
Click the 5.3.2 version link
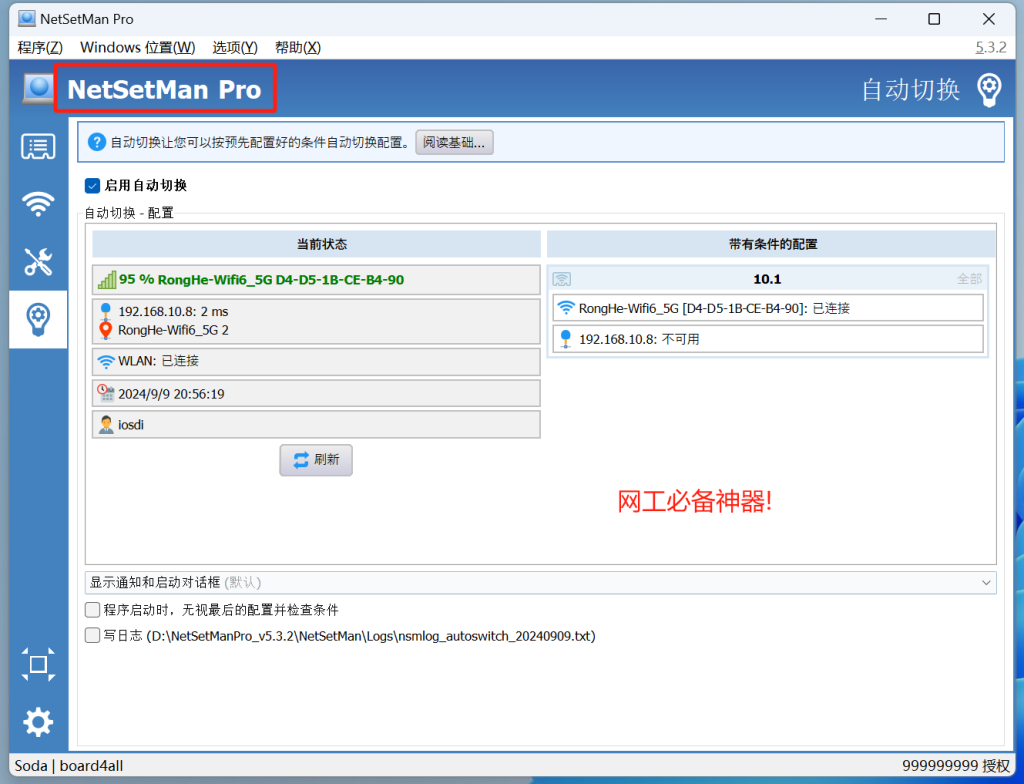pos(991,48)
